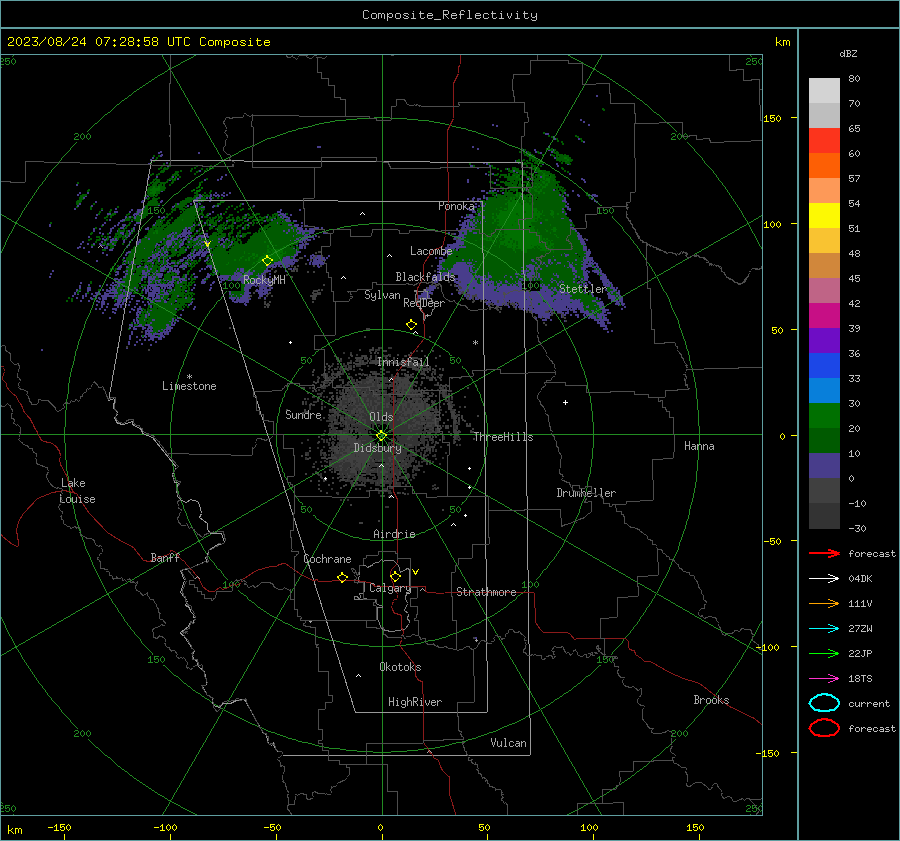
Task: Click the 04DK legend label
Action: tap(860, 579)
